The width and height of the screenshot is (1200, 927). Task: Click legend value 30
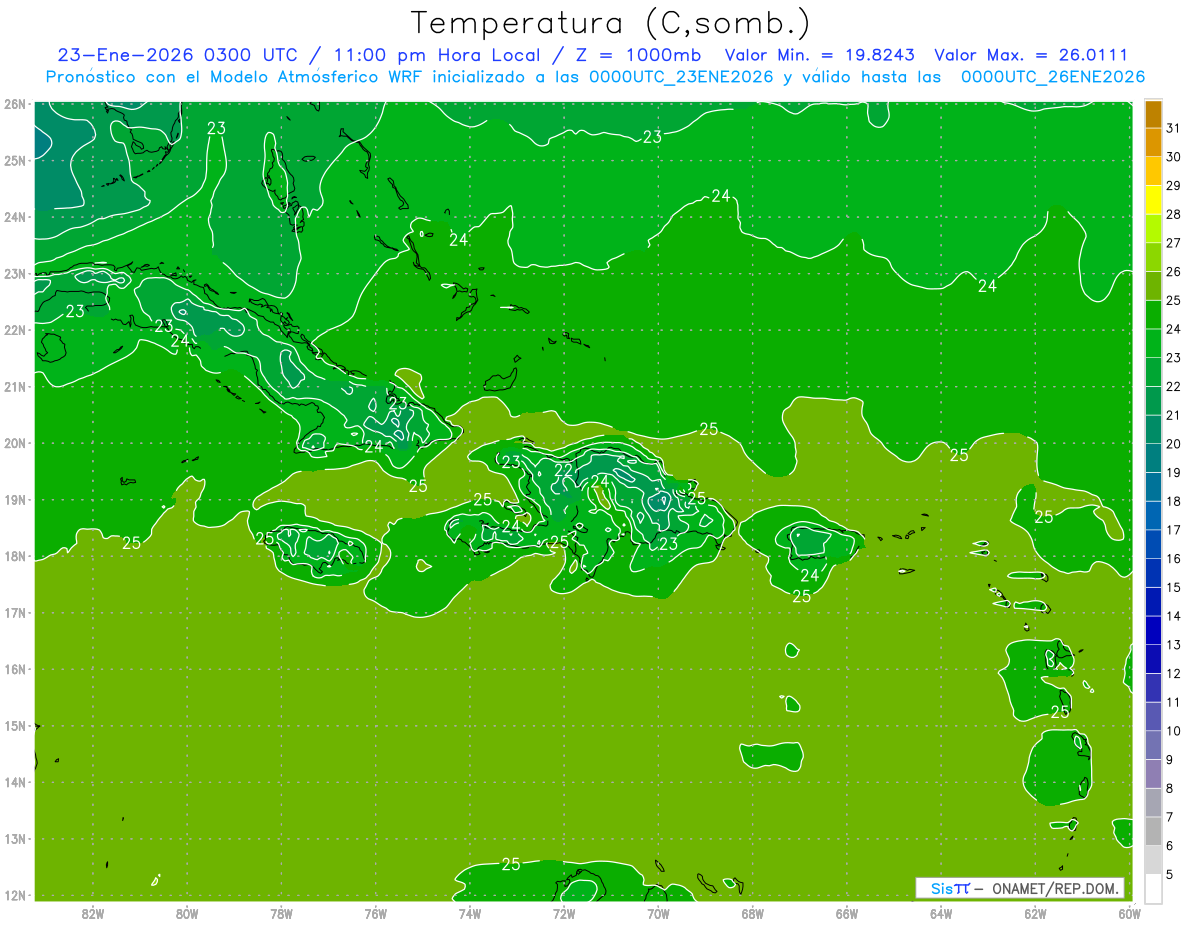[1173, 157]
